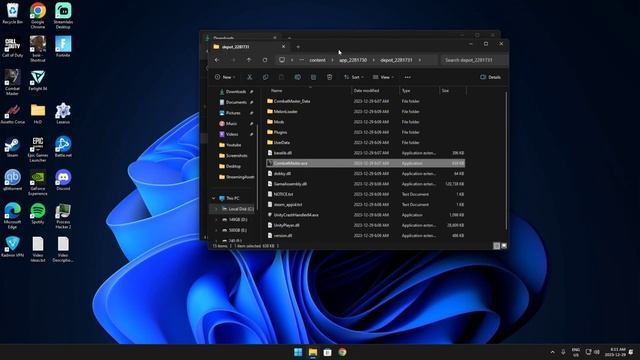Image resolution: width=640 pixels, height=360 pixels.
Task: Sort by the Size column header
Action: (453, 91)
